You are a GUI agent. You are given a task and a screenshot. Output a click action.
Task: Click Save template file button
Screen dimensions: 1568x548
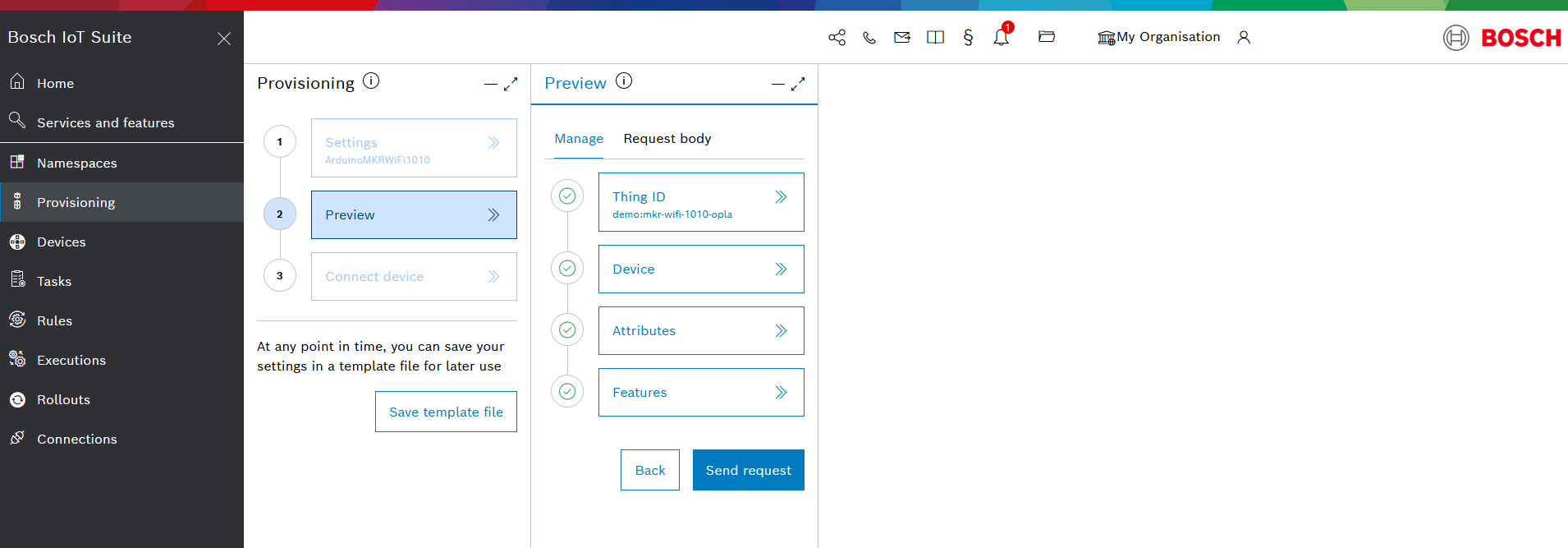coord(446,412)
